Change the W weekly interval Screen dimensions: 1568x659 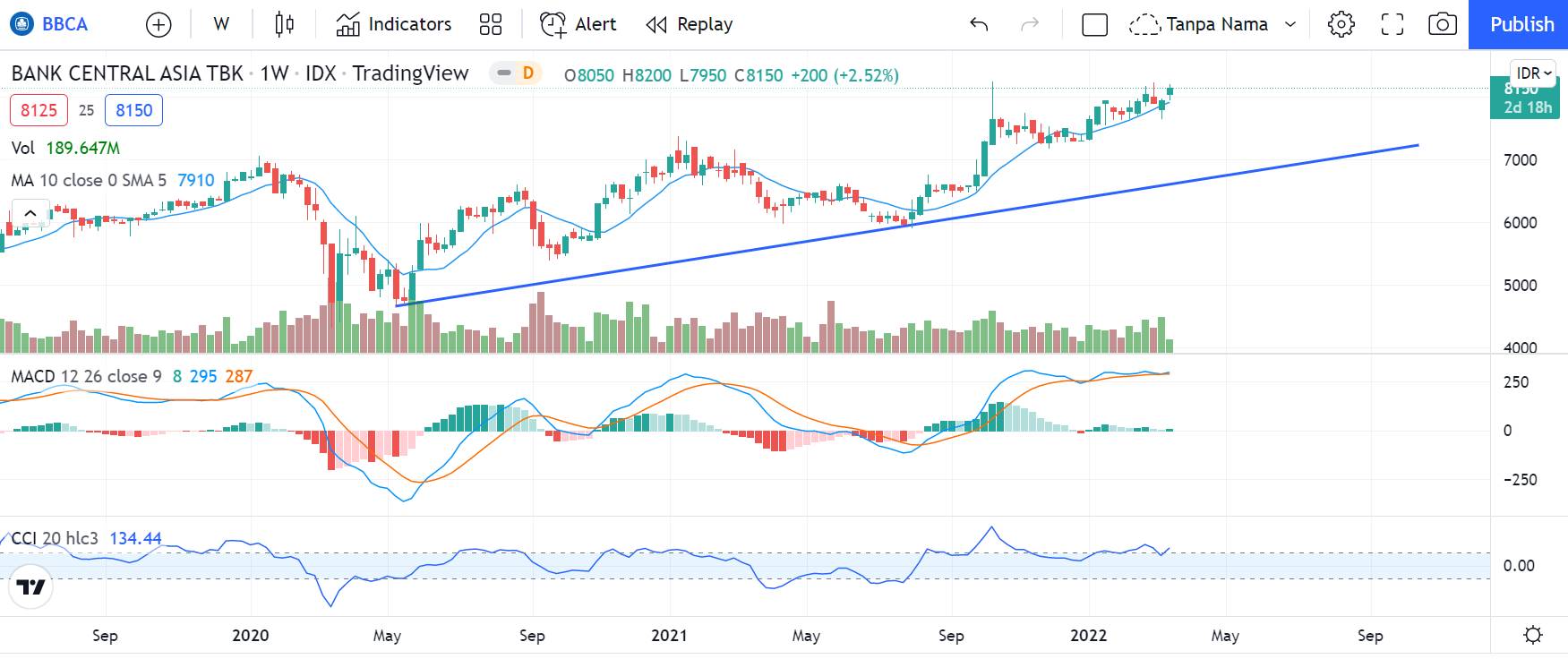221,24
